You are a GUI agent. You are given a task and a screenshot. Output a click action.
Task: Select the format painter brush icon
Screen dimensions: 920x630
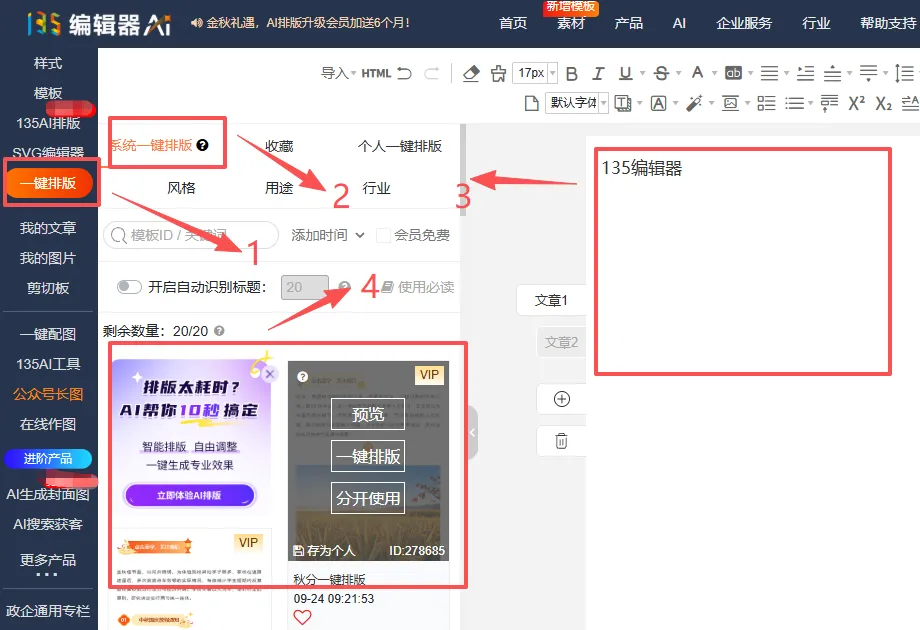pos(498,73)
